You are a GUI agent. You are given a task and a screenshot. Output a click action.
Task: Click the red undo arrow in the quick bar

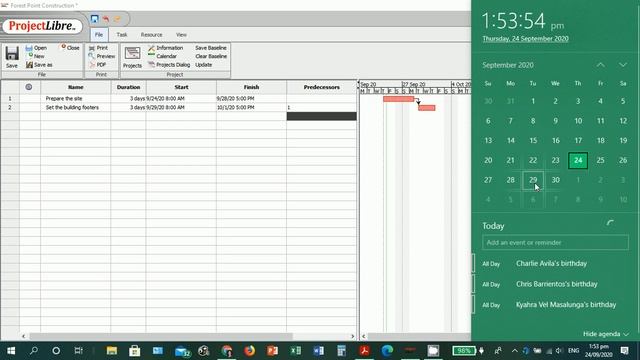point(106,19)
